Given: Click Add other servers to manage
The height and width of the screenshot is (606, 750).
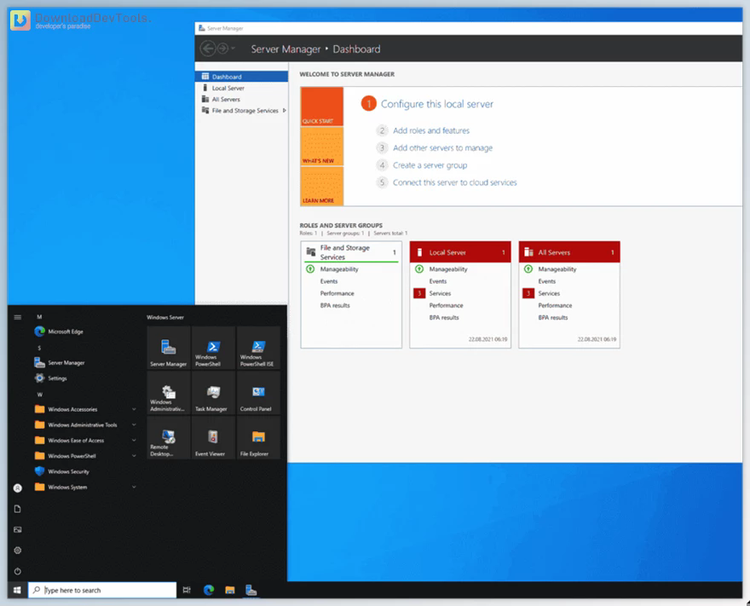Looking at the screenshot, I should pos(442,148).
